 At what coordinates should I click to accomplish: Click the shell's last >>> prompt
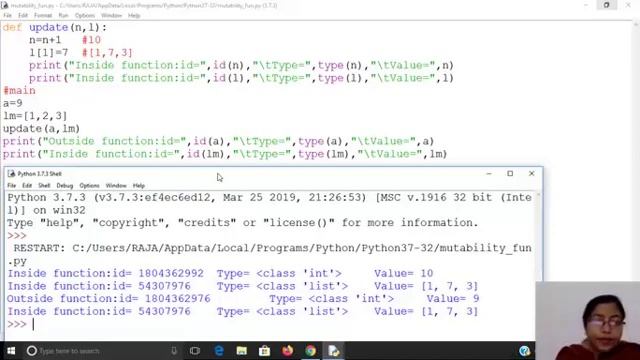(17, 324)
